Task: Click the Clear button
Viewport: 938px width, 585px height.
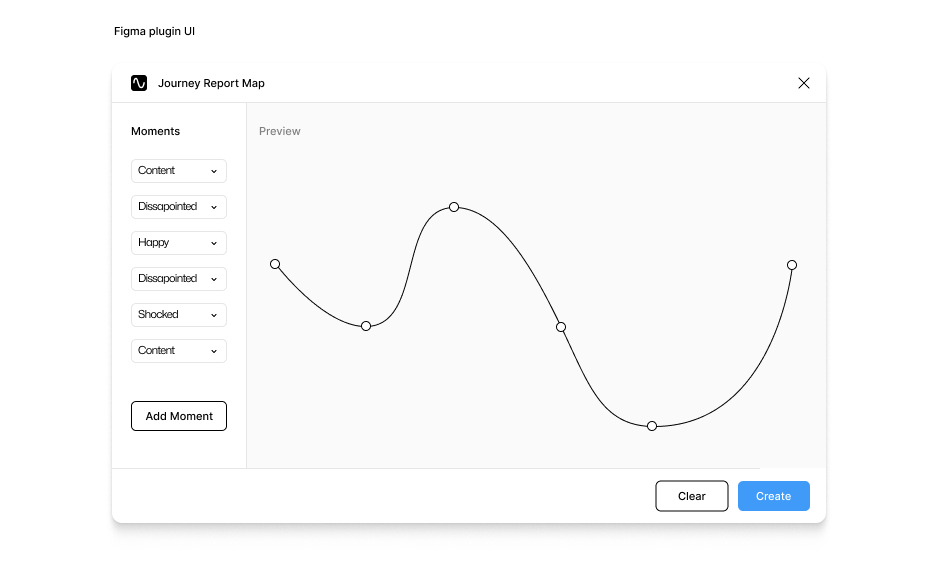Action: click(x=692, y=496)
